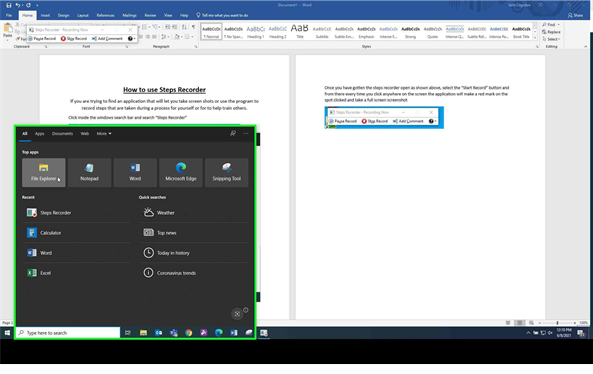Open the Paragraph settings dialog launcher

[x=196, y=47]
